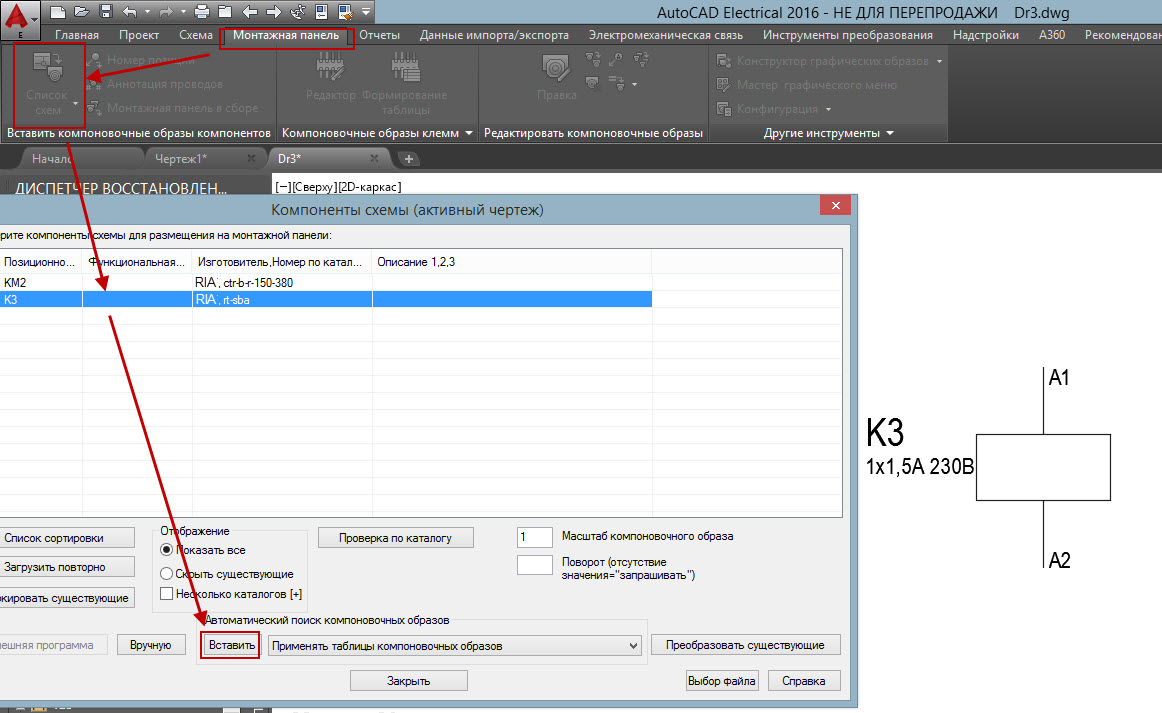Open the AutoCAD application menu button
The height and width of the screenshot is (713, 1162).
[20, 20]
